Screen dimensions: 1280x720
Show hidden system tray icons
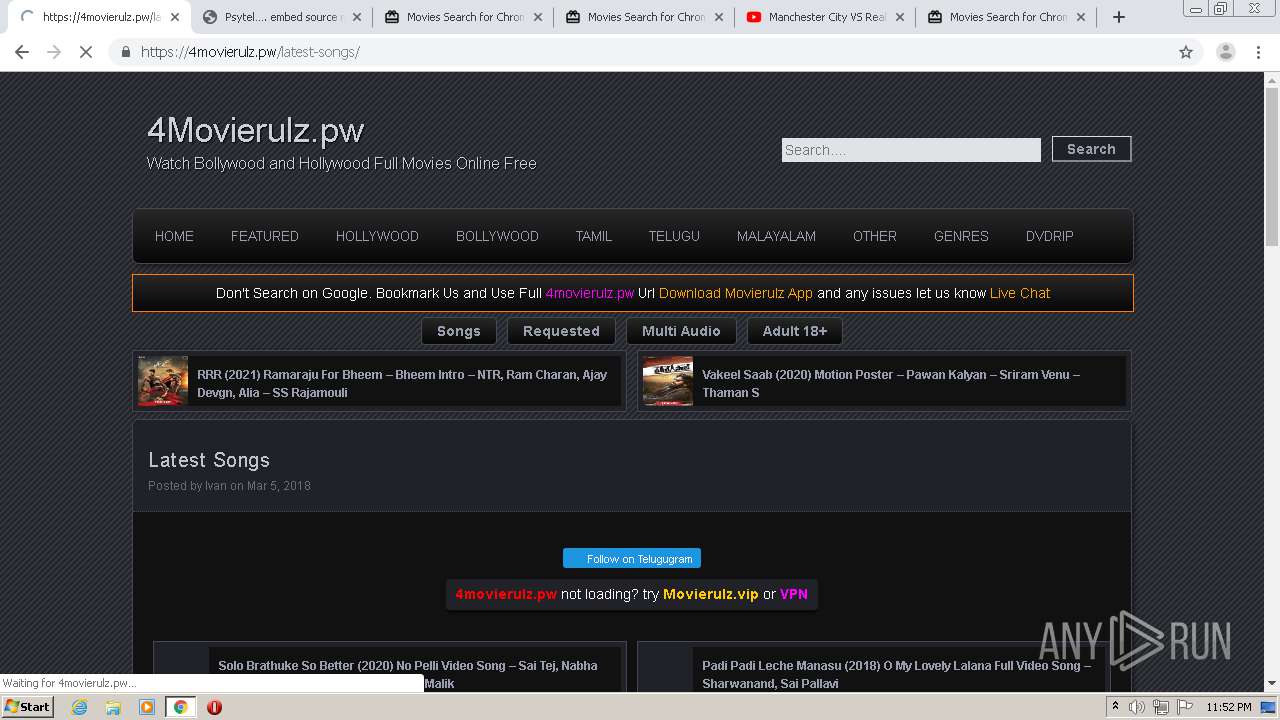1115,707
